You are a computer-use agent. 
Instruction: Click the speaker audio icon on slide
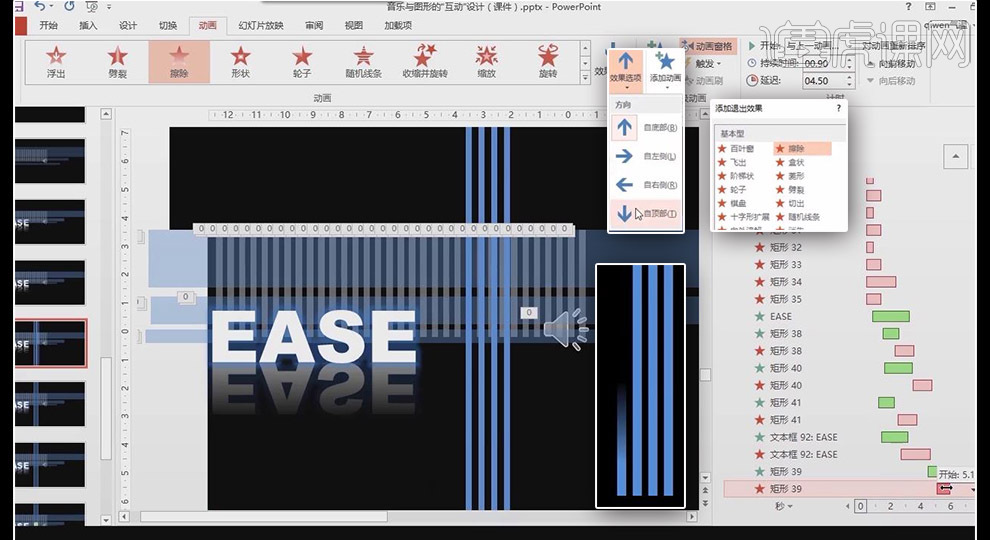[564, 330]
